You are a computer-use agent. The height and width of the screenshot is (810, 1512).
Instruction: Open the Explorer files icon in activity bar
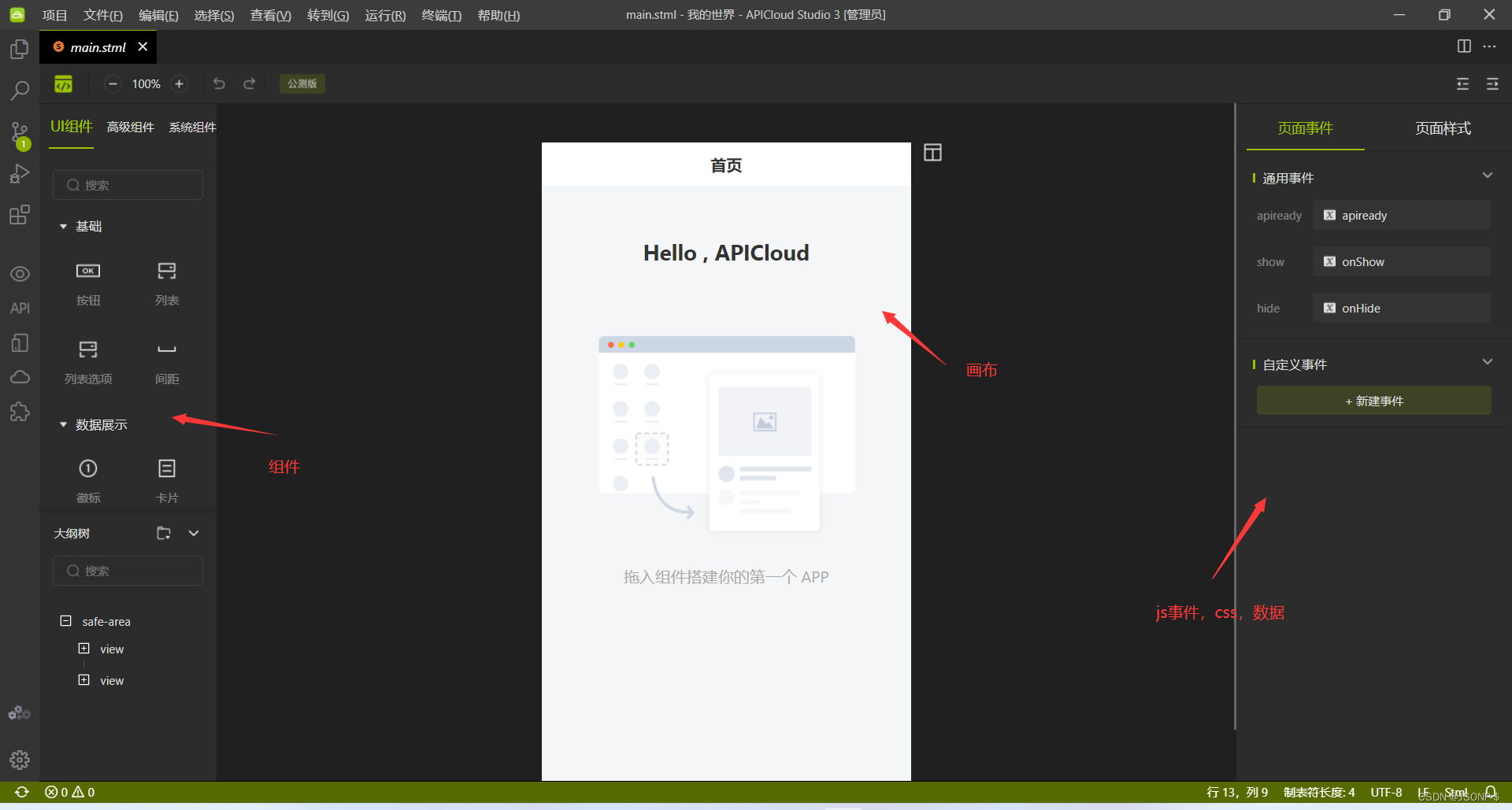tap(20, 49)
